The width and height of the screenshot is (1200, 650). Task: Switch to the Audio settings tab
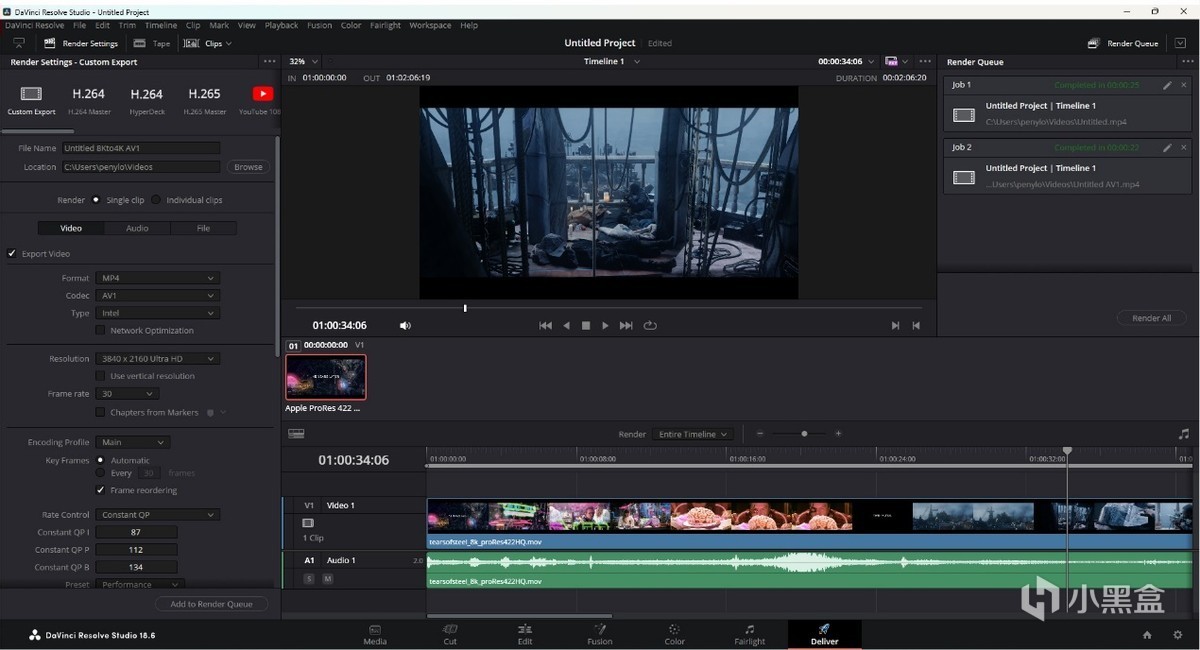point(137,228)
